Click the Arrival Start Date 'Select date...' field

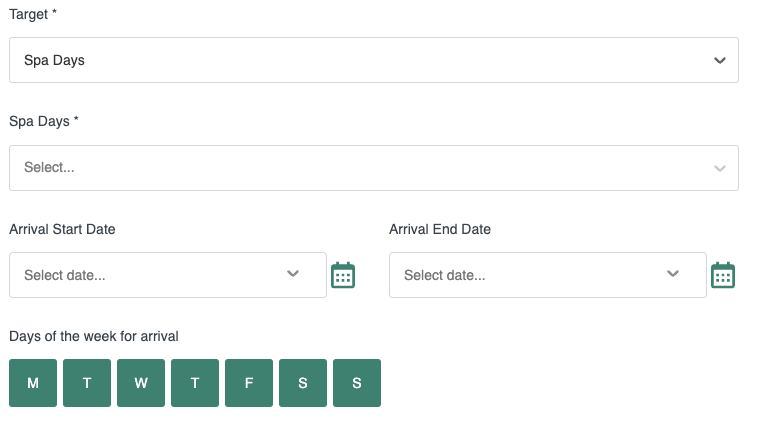[168, 275]
